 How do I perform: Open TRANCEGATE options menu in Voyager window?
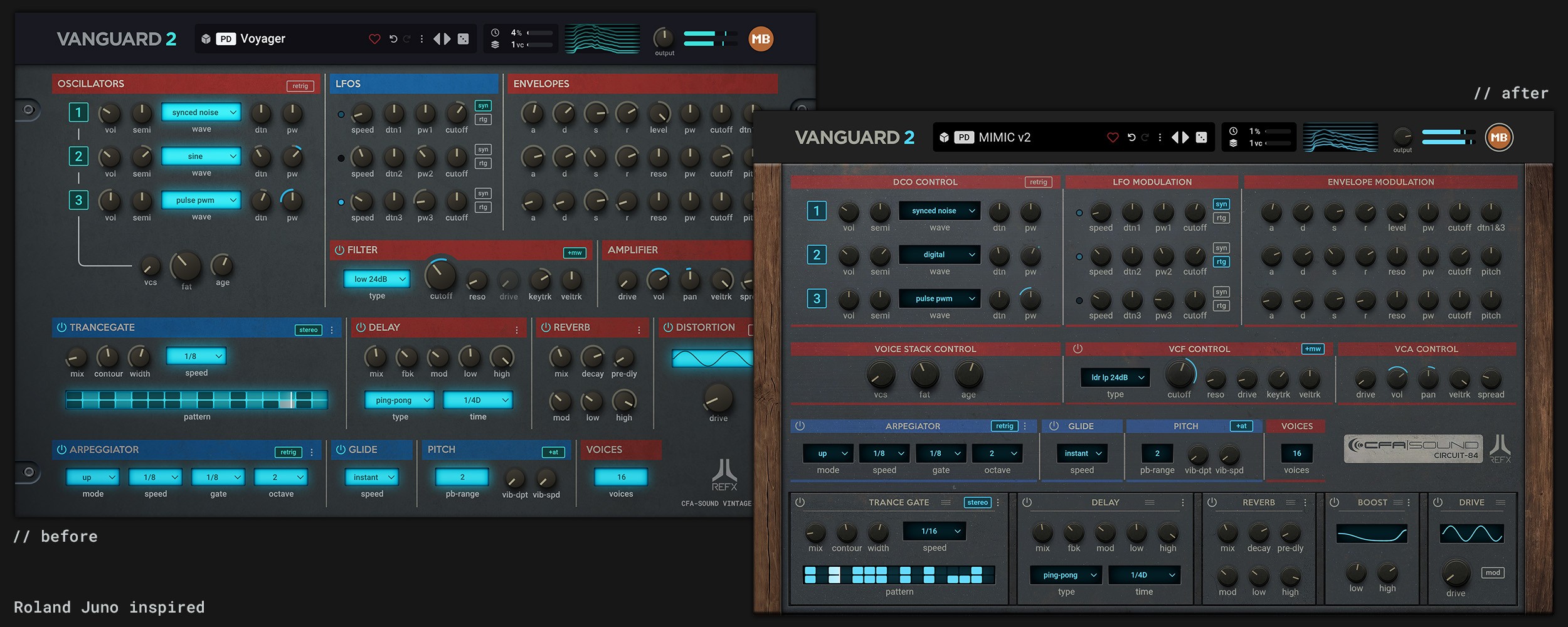pos(332,330)
